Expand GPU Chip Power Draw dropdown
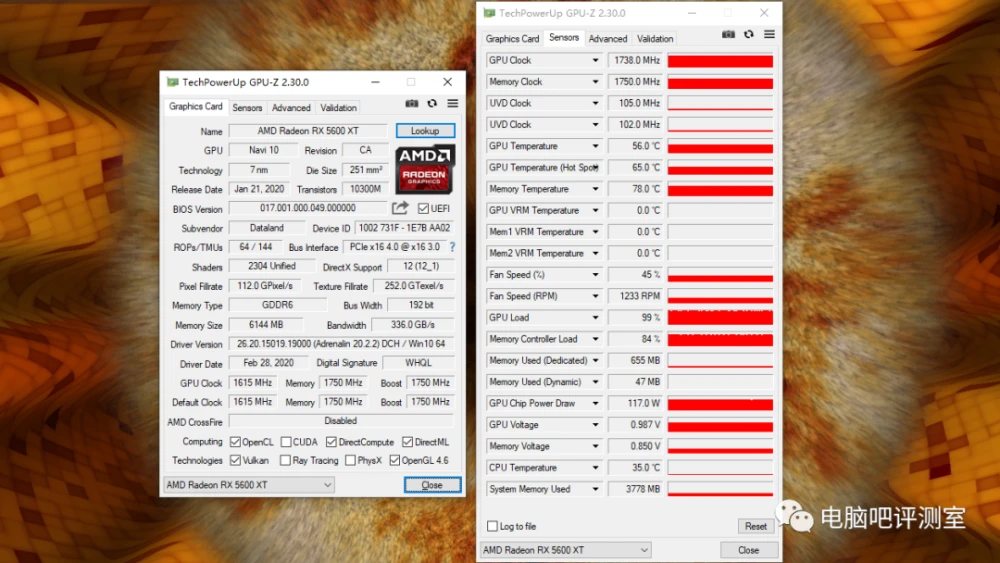 pos(595,403)
